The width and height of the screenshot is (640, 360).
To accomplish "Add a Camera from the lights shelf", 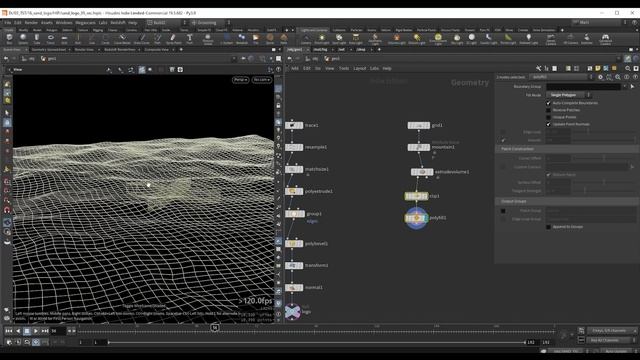I will pyautogui.click(x=306, y=39).
